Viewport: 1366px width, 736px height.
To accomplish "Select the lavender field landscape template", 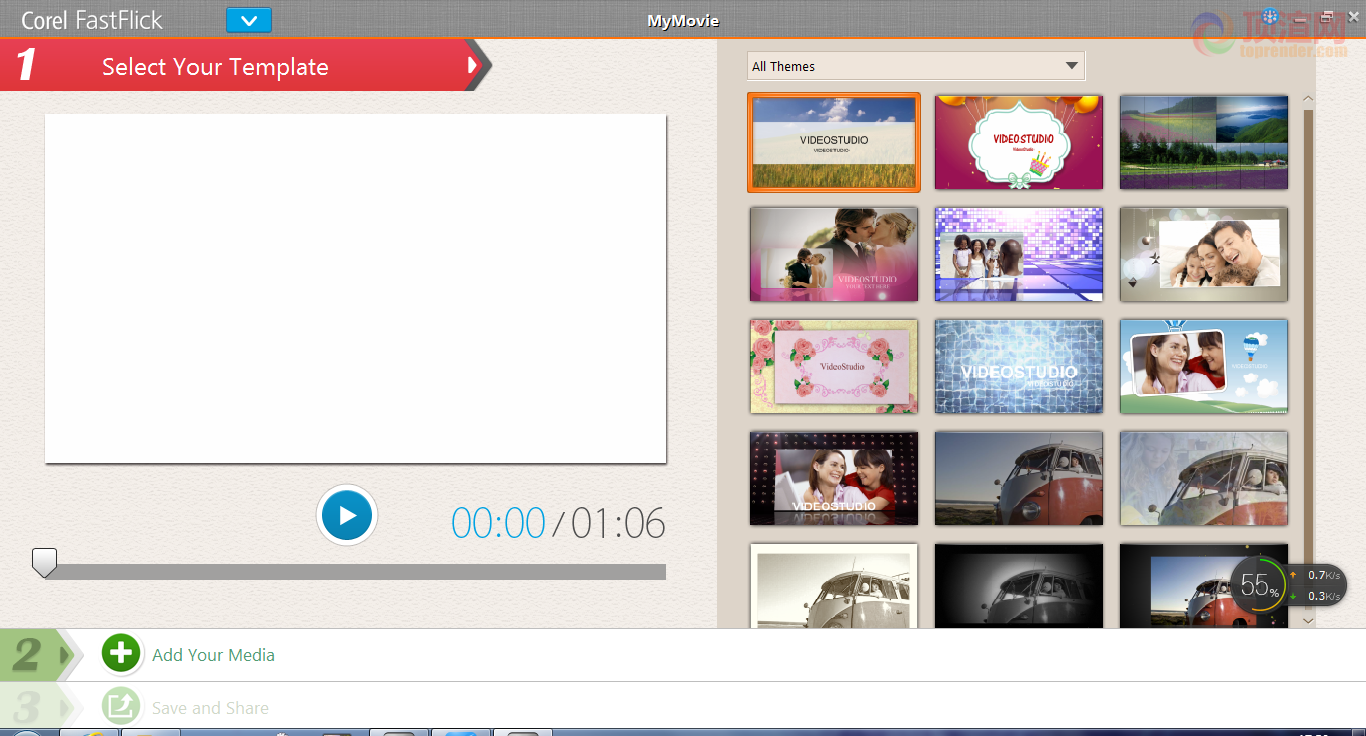I will pyautogui.click(x=1204, y=142).
